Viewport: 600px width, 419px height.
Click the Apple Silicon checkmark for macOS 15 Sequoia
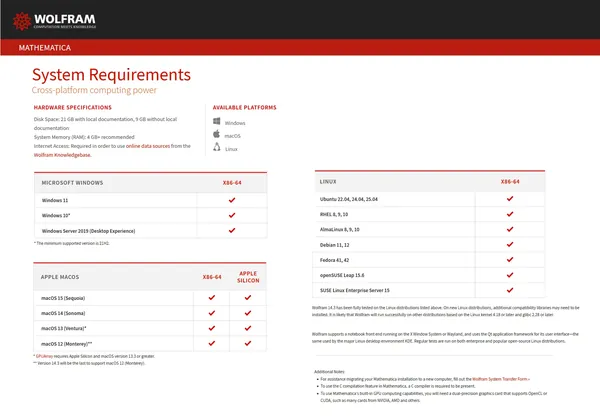click(x=248, y=297)
